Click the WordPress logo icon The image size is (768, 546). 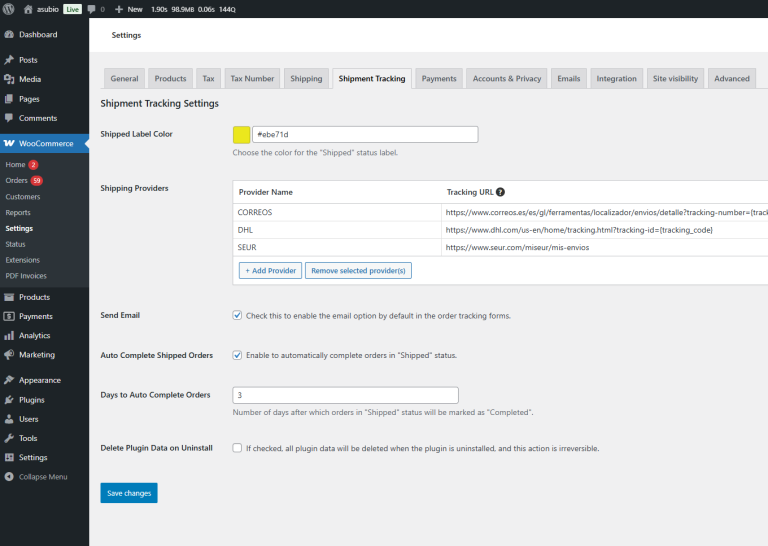(x=9, y=9)
